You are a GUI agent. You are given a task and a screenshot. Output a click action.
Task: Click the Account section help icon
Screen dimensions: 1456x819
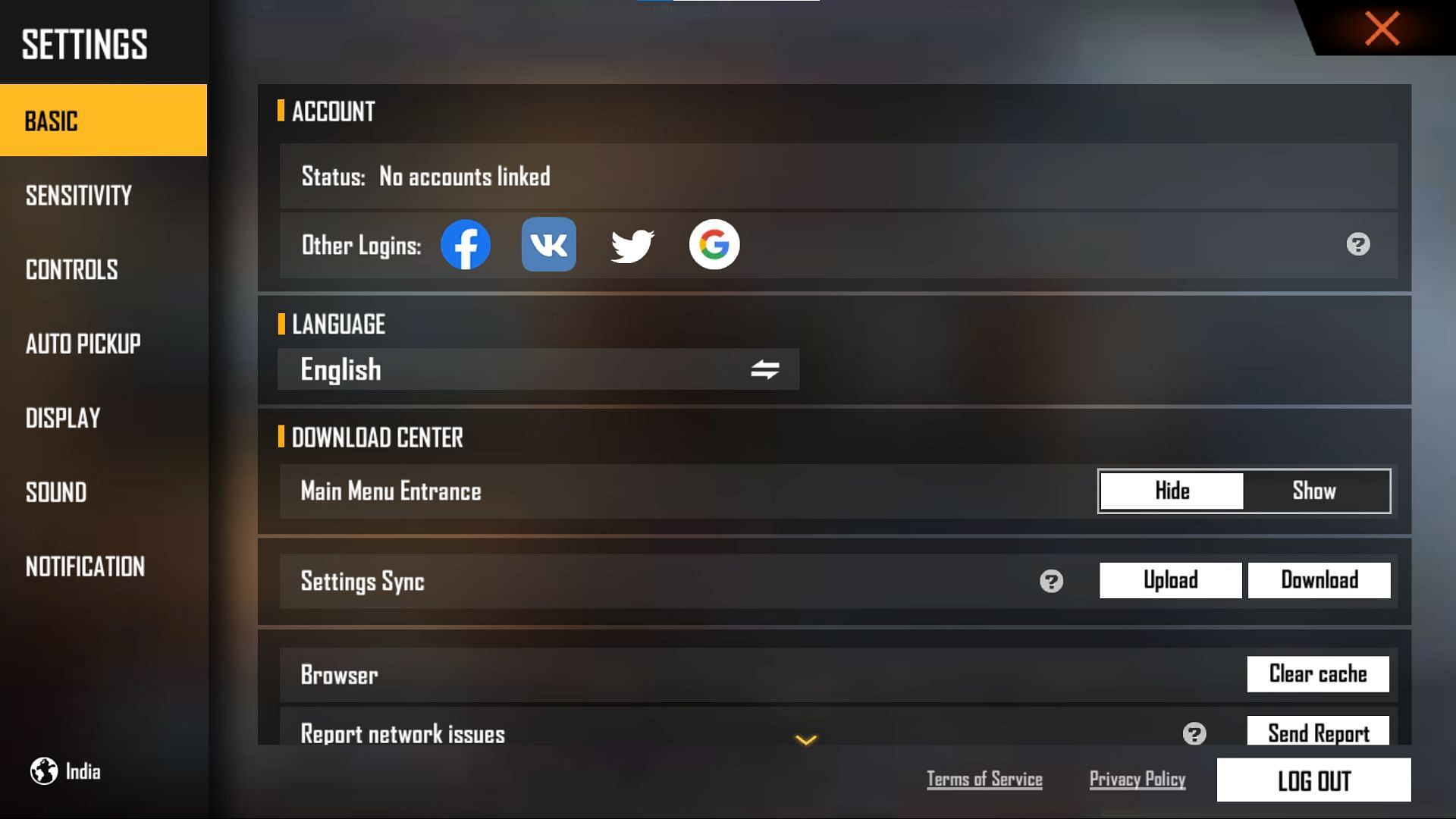click(x=1358, y=244)
